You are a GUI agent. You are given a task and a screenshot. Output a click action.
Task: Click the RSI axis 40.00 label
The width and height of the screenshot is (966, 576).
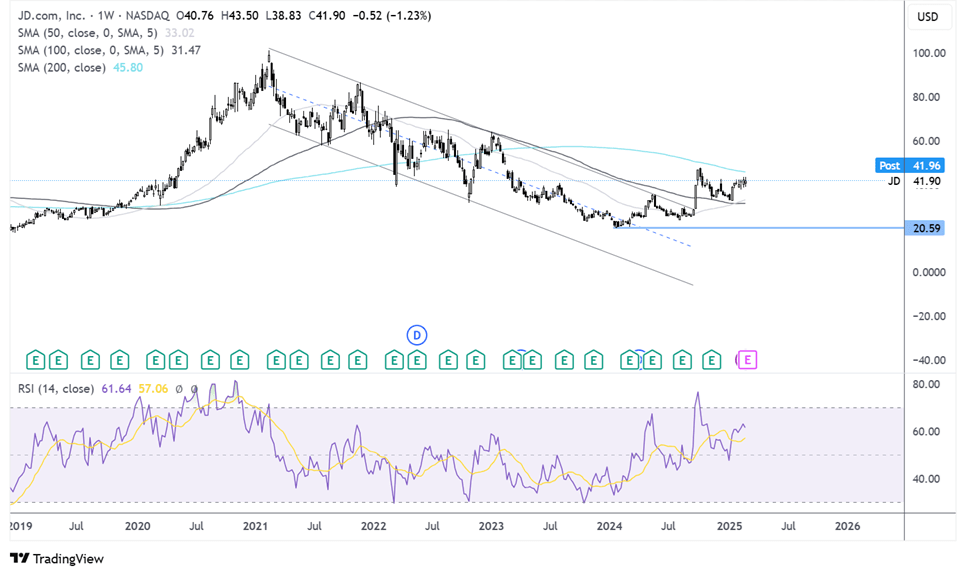pos(926,479)
